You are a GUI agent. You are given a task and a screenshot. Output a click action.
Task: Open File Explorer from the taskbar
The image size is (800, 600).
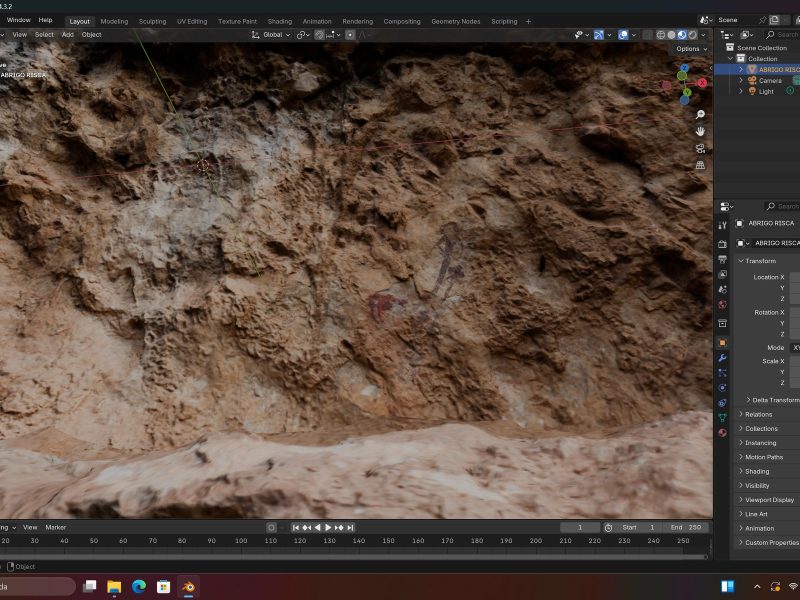pos(114,587)
